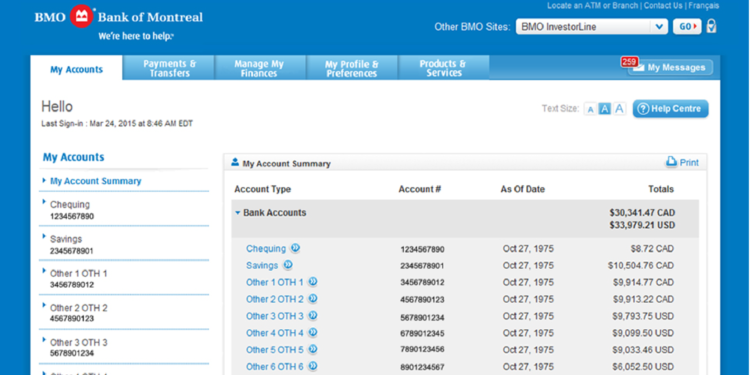The image size is (750, 375).
Task: Open the Manage My Finances tab
Action: (259, 68)
